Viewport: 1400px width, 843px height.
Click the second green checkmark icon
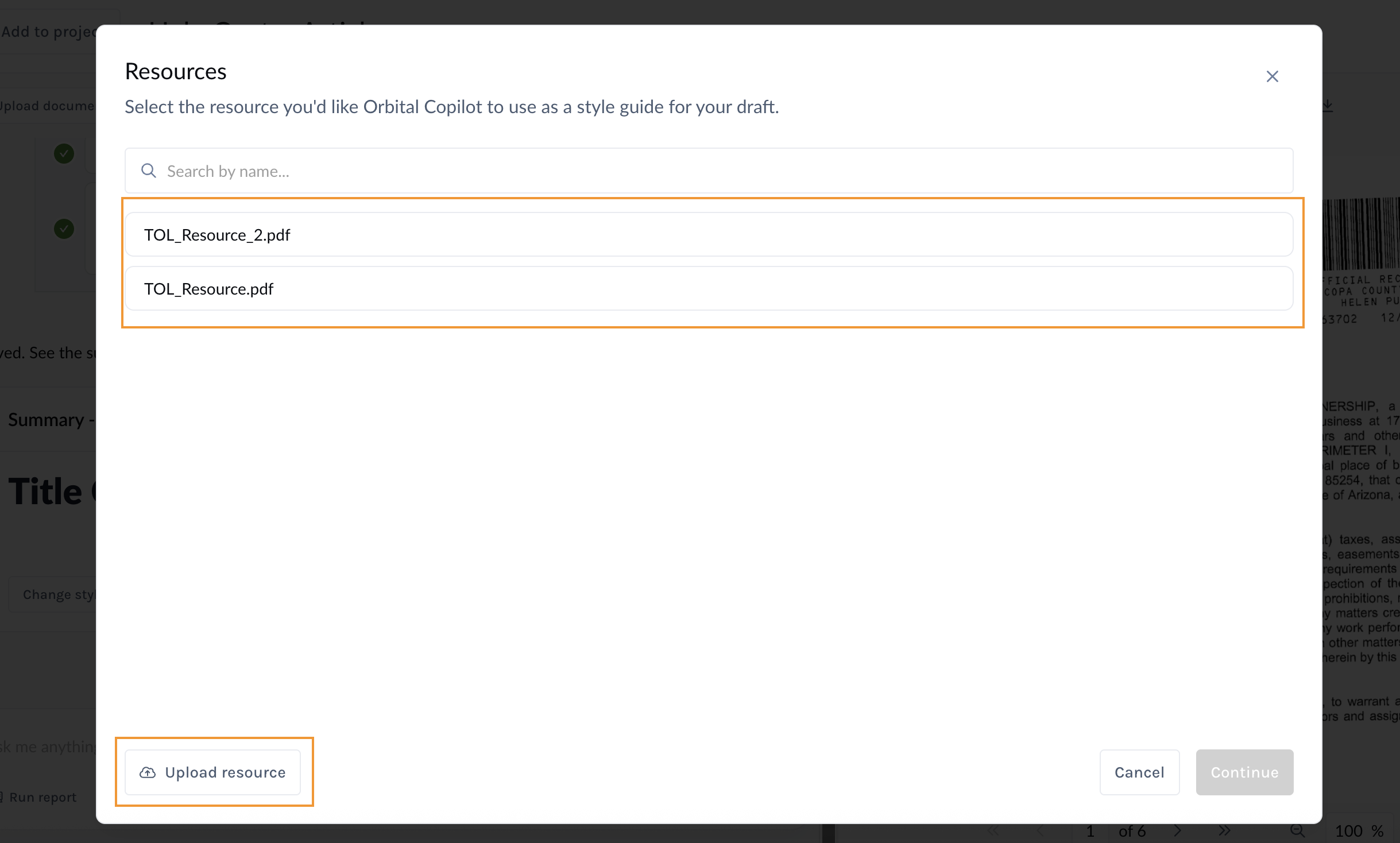[x=64, y=229]
